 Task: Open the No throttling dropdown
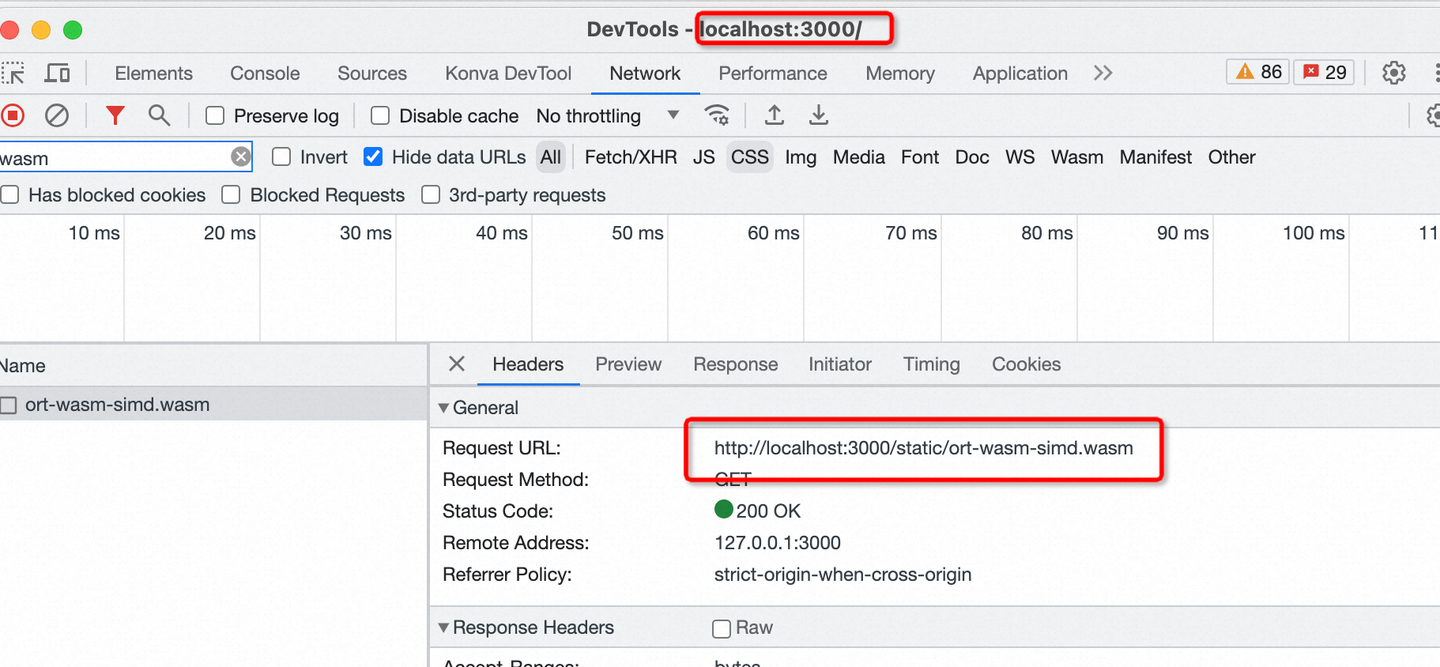click(607, 116)
